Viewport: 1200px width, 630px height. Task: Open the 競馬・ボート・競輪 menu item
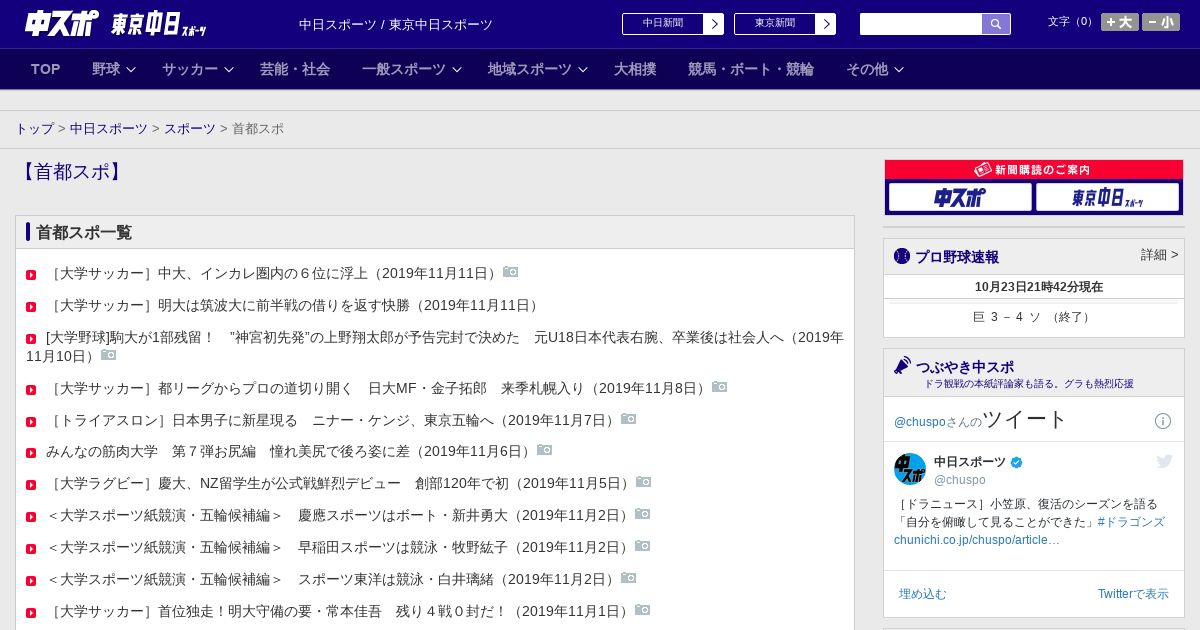click(x=751, y=69)
